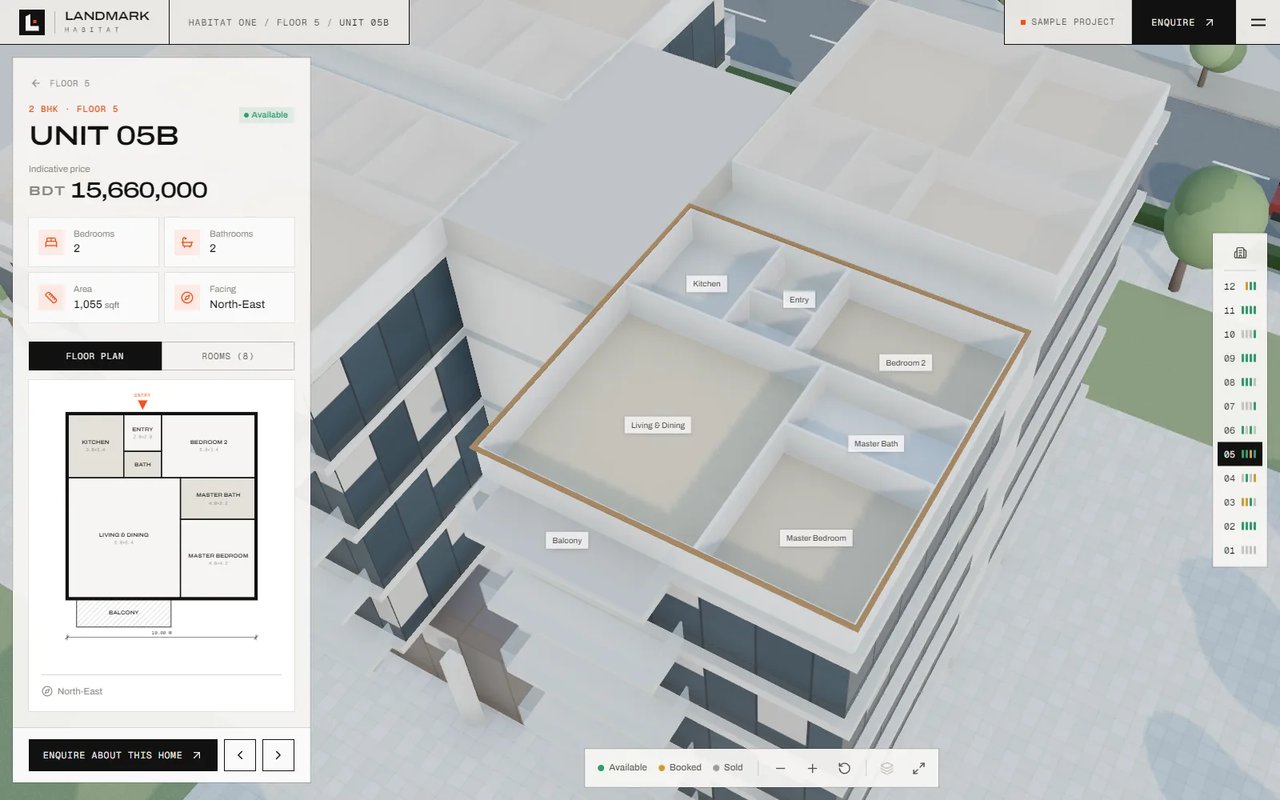The image size is (1280, 800).
Task: Click the Bedrooms bed icon
Action: [x=51, y=242]
